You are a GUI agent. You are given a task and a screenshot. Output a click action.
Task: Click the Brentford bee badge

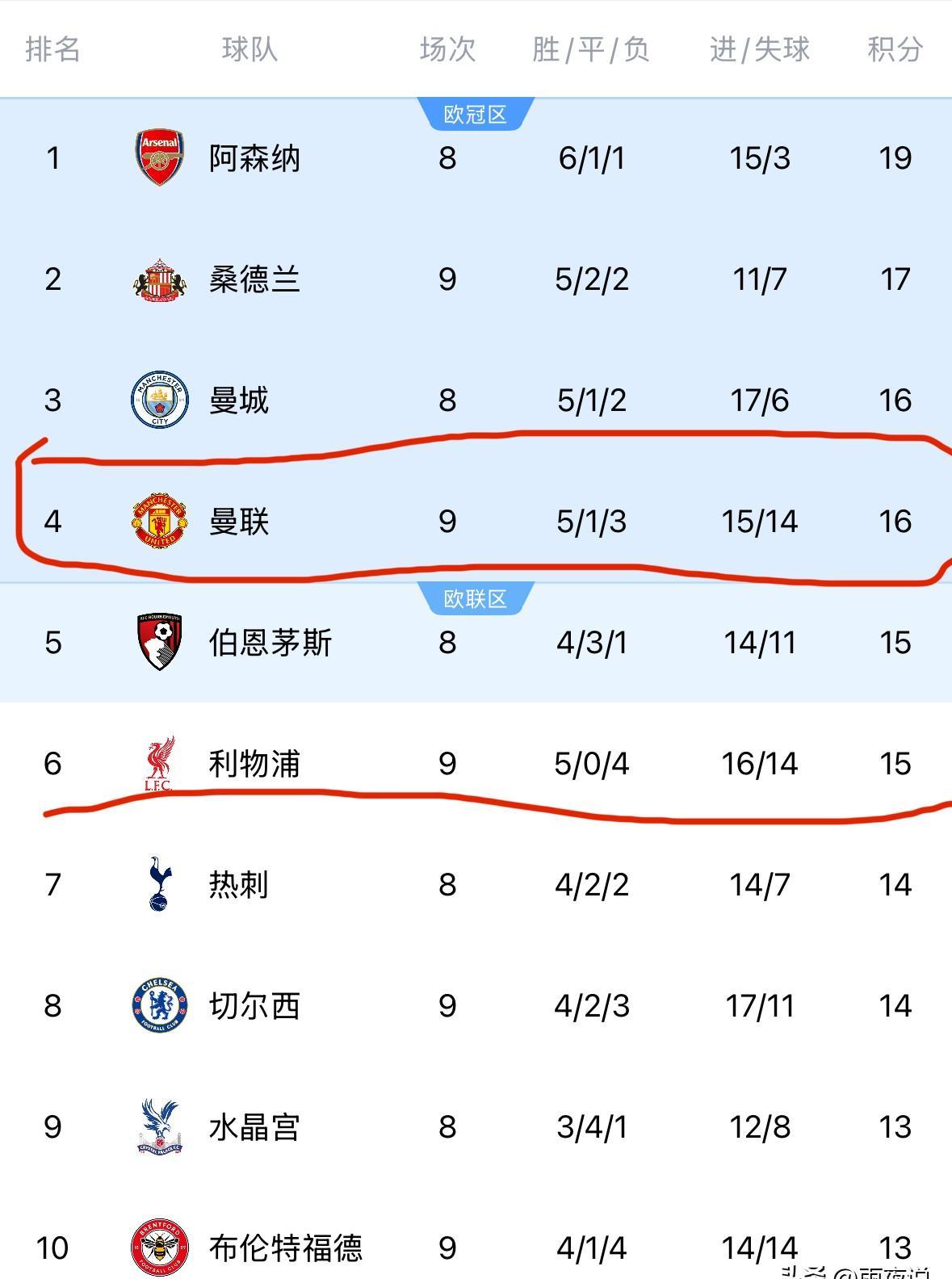(160, 1247)
